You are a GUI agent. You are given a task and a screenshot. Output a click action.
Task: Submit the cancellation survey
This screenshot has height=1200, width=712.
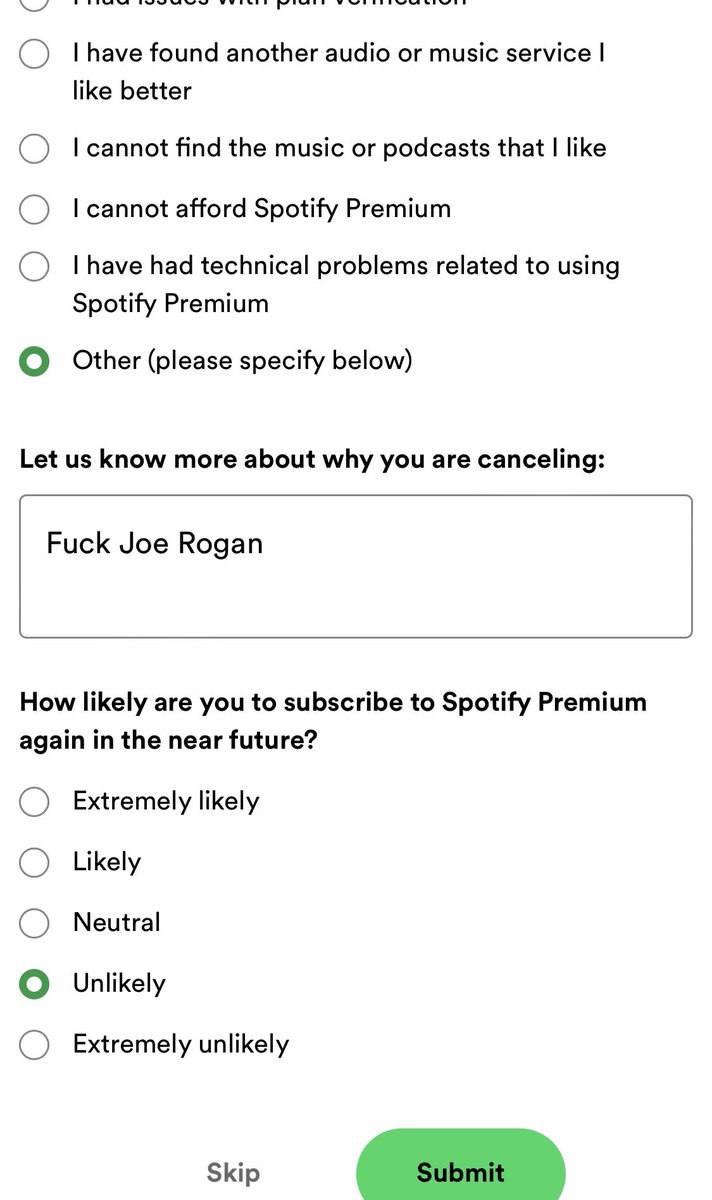tap(461, 1170)
